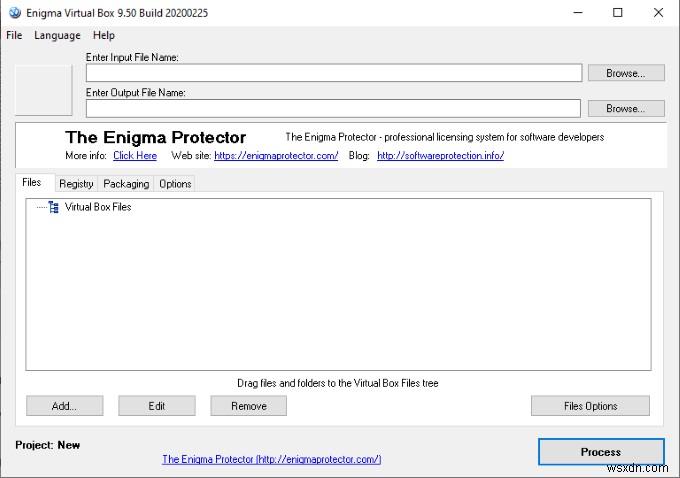
Task: Open the File menu
Action: coord(14,35)
